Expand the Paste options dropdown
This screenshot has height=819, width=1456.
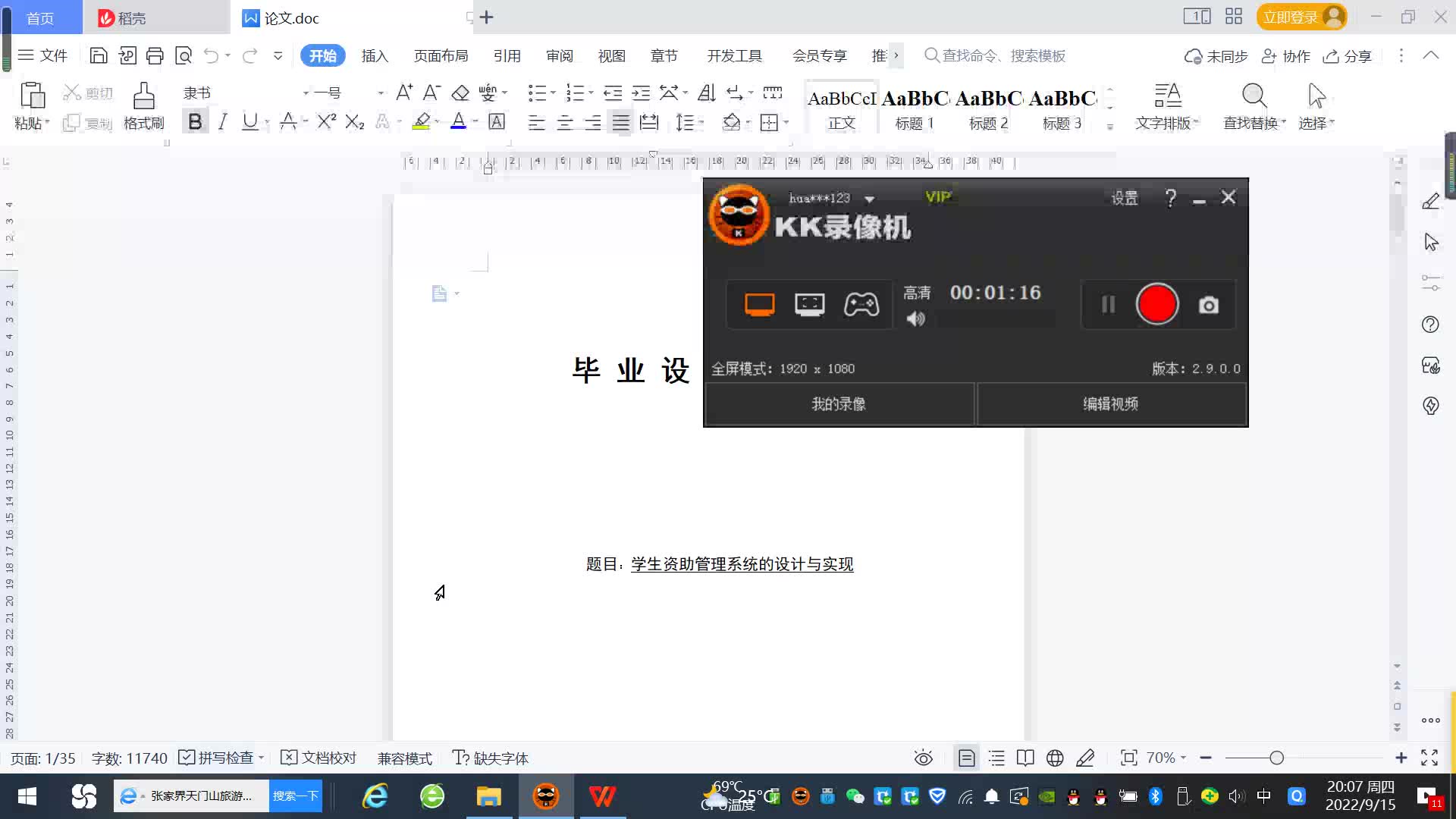pyautogui.click(x=46, y=122)
